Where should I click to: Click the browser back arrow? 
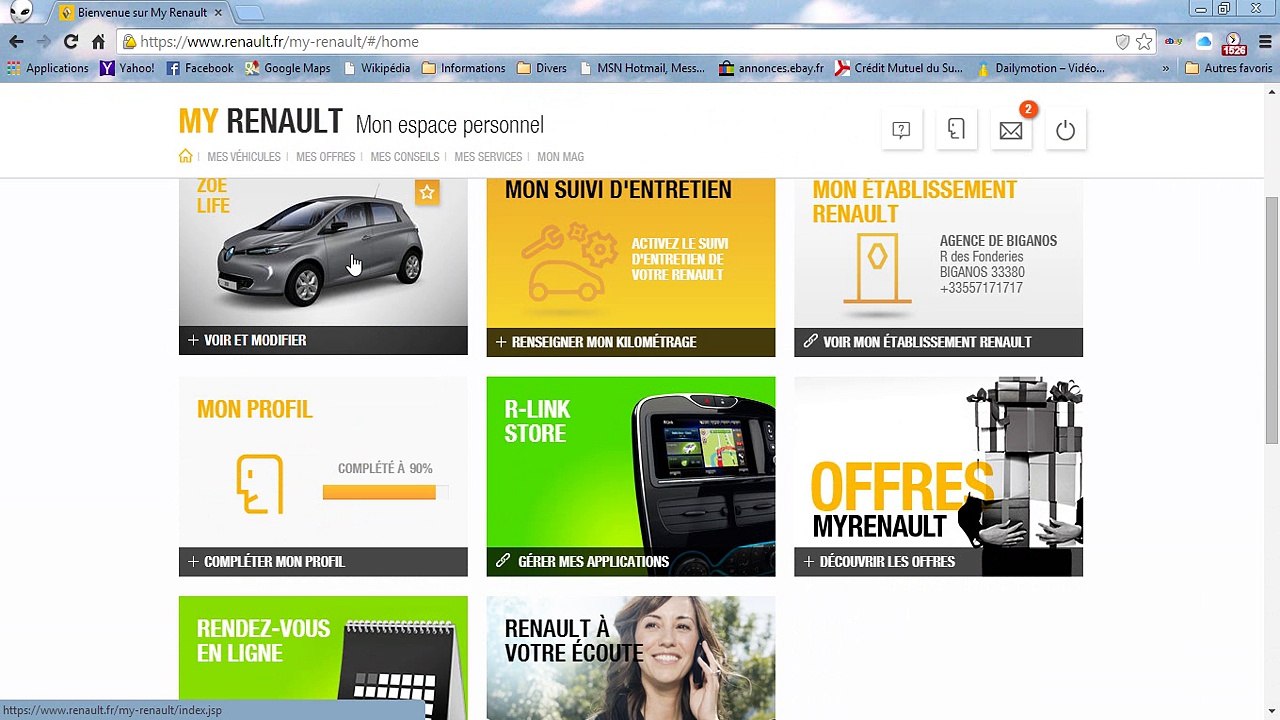click(16, 42)
